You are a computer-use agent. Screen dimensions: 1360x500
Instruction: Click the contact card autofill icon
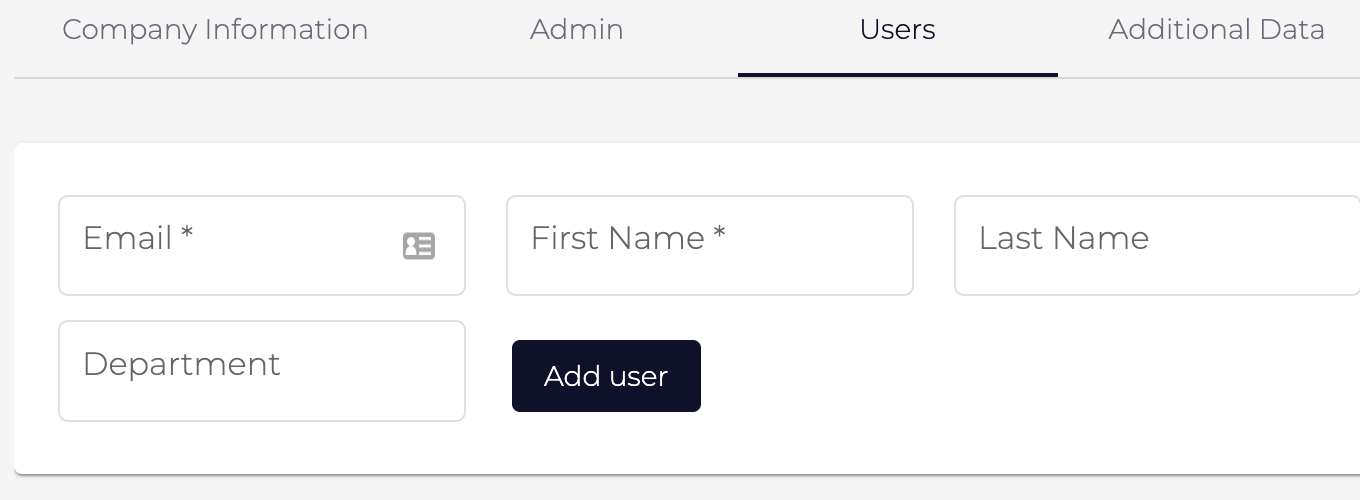pyautogui.click(x=419, y=246)
